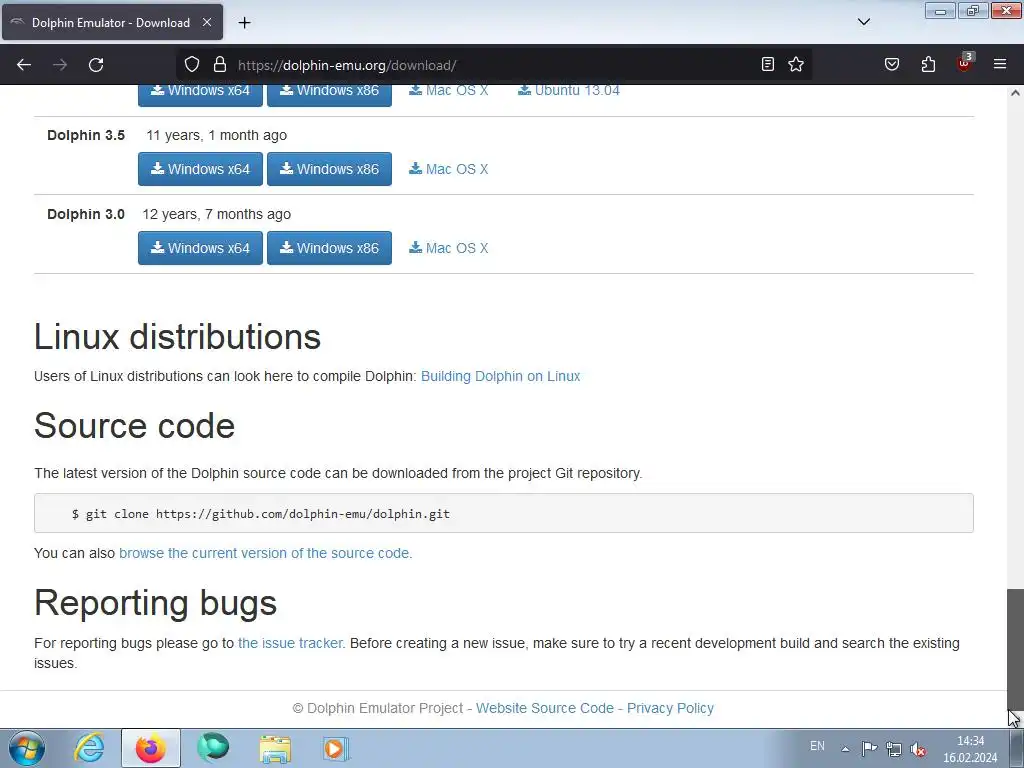Screen dimensions: 1024x768
Task: Download Dolphin 3.0 for Mac OS X
Action: click(x=449, y=248)
